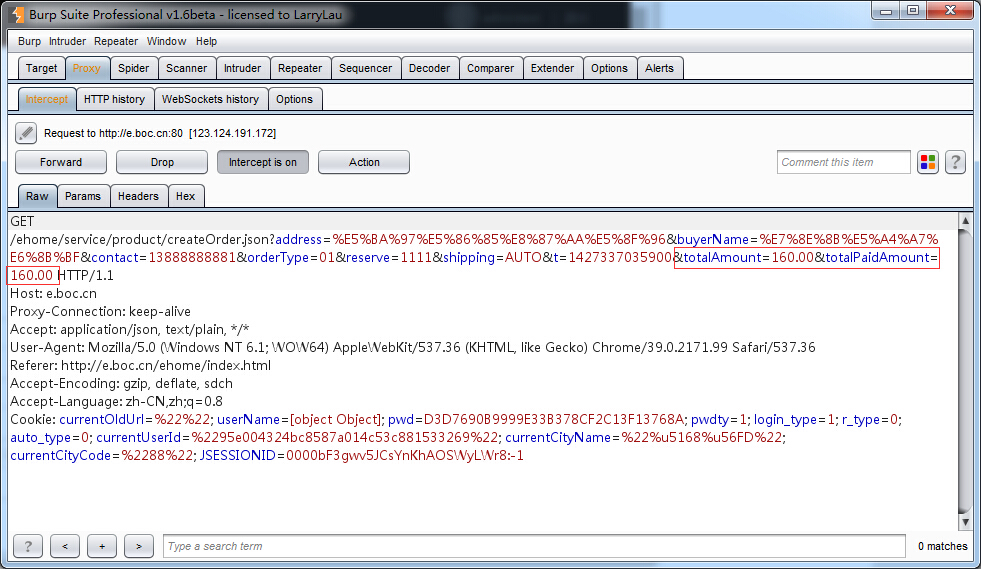The width and height of the screenshot is (981, 569).
Task: Click the GET method line
Action: click(23, 221)
